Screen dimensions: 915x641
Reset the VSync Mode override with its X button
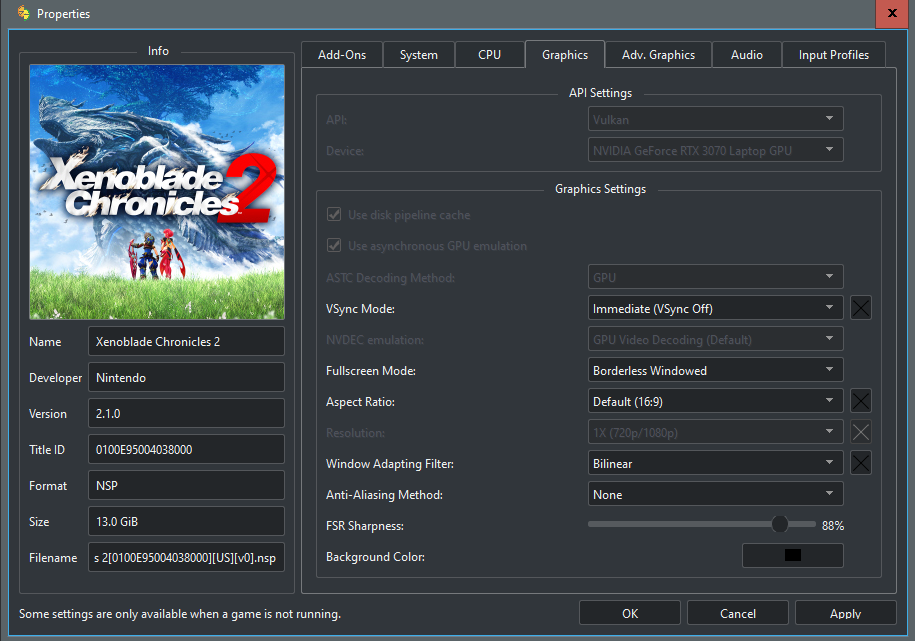(x=861, y=308)
